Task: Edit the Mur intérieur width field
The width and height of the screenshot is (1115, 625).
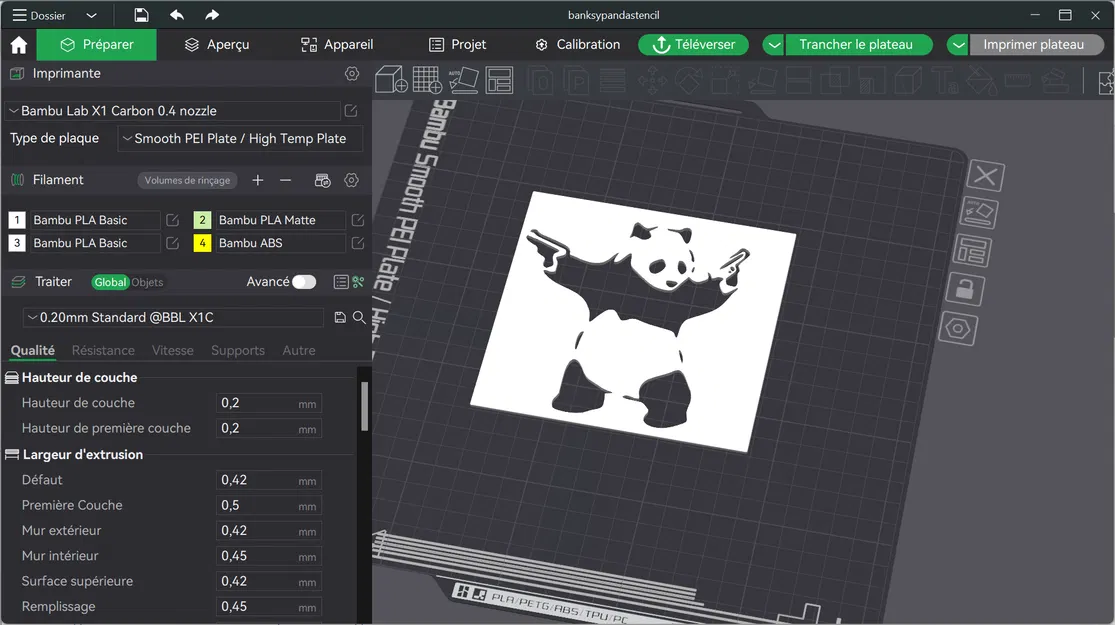Action: pyautogui.click(x=269, y=556)
